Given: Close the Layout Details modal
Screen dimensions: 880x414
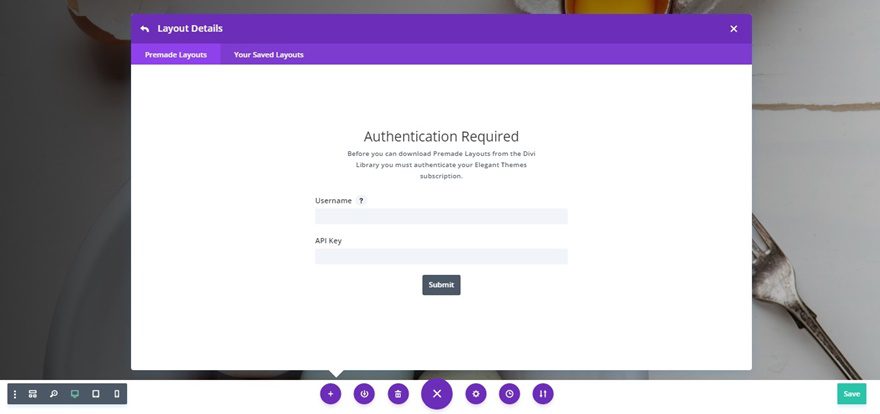Looking at the screenshot, I should pos(734,29).
